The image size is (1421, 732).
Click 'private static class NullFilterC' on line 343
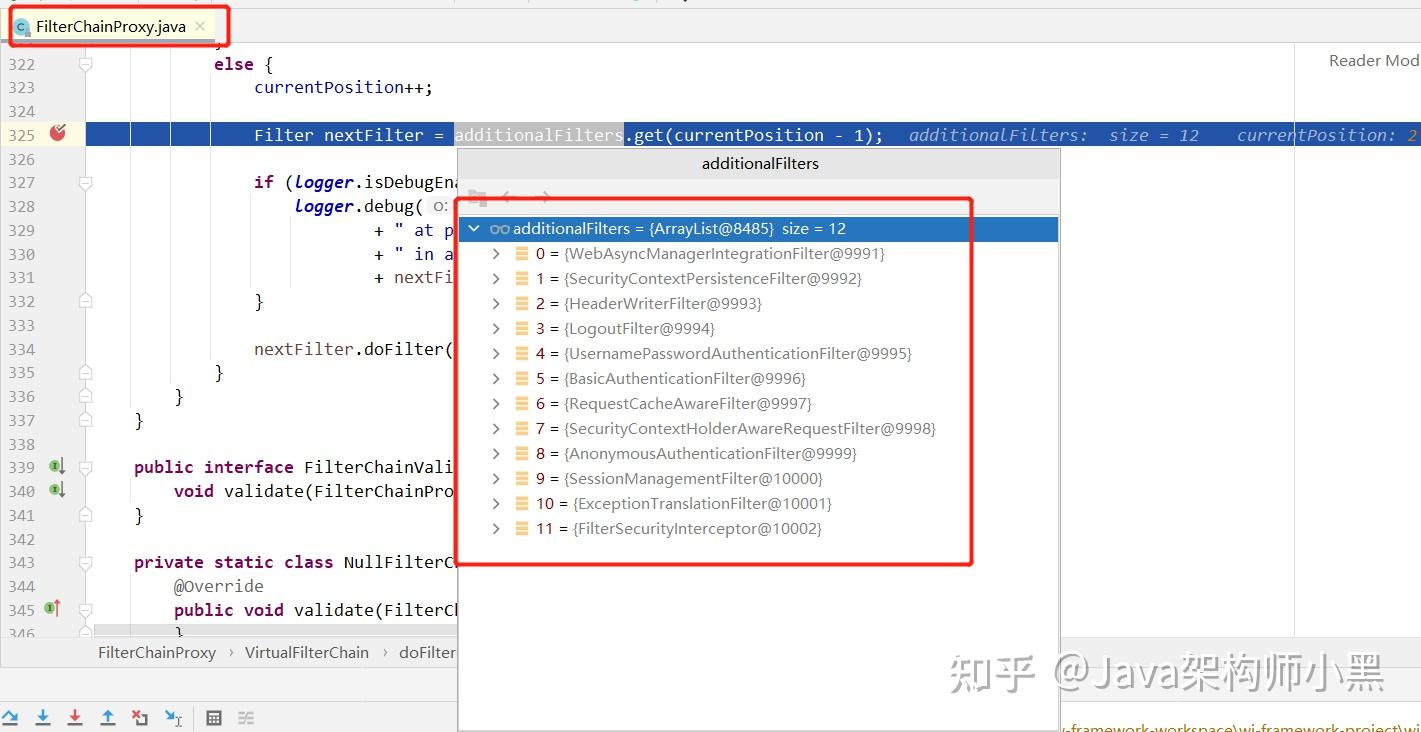coord(295,562)
